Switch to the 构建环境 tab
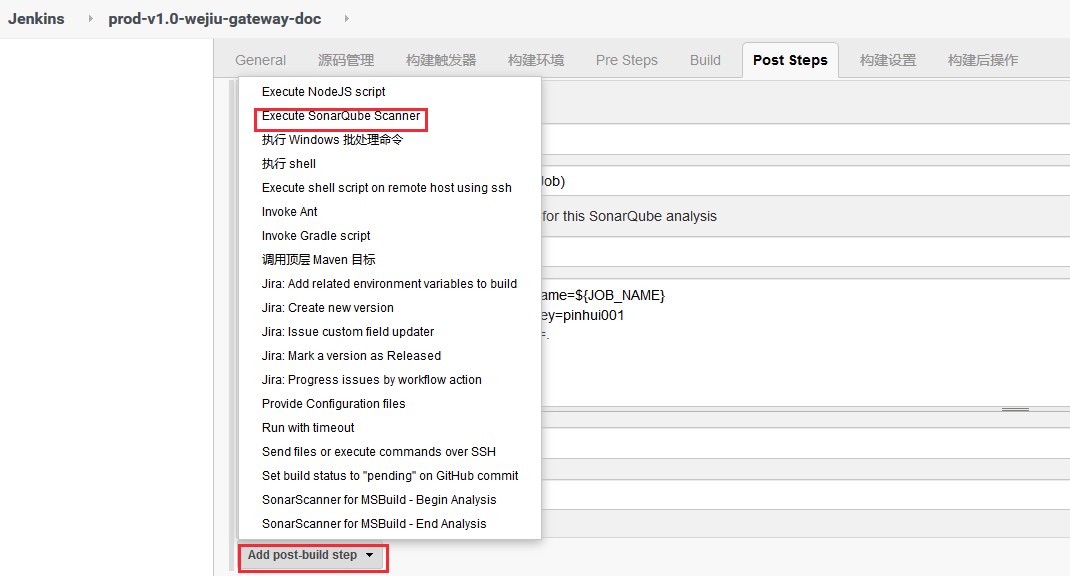Image resolution: width=1070 pixels, height=576 pixels. point(536,60)
